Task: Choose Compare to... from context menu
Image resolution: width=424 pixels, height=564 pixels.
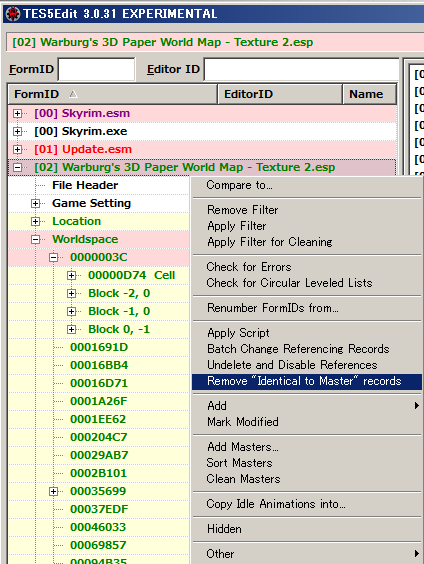Action: point(307,185)
